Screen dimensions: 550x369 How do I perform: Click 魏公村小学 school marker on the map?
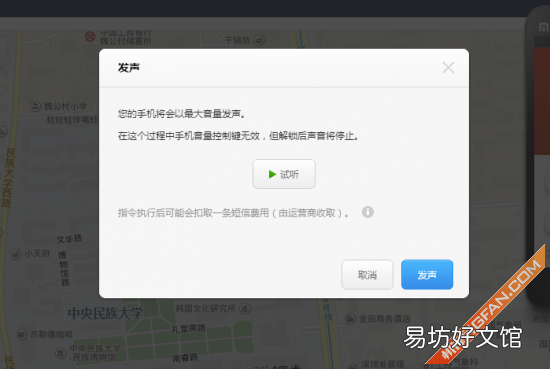pyautogui.click(x=35, y=106)
